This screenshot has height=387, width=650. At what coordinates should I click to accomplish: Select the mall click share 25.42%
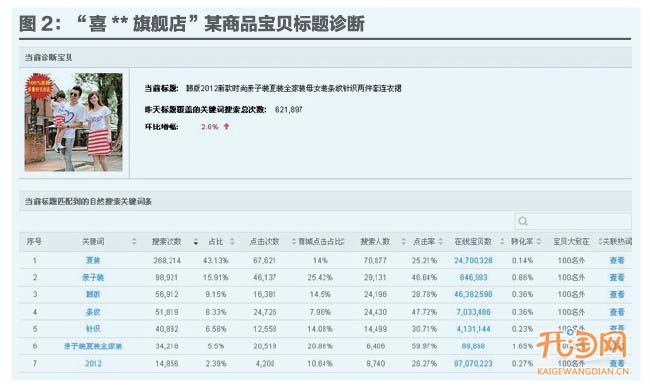pos(320,278)
